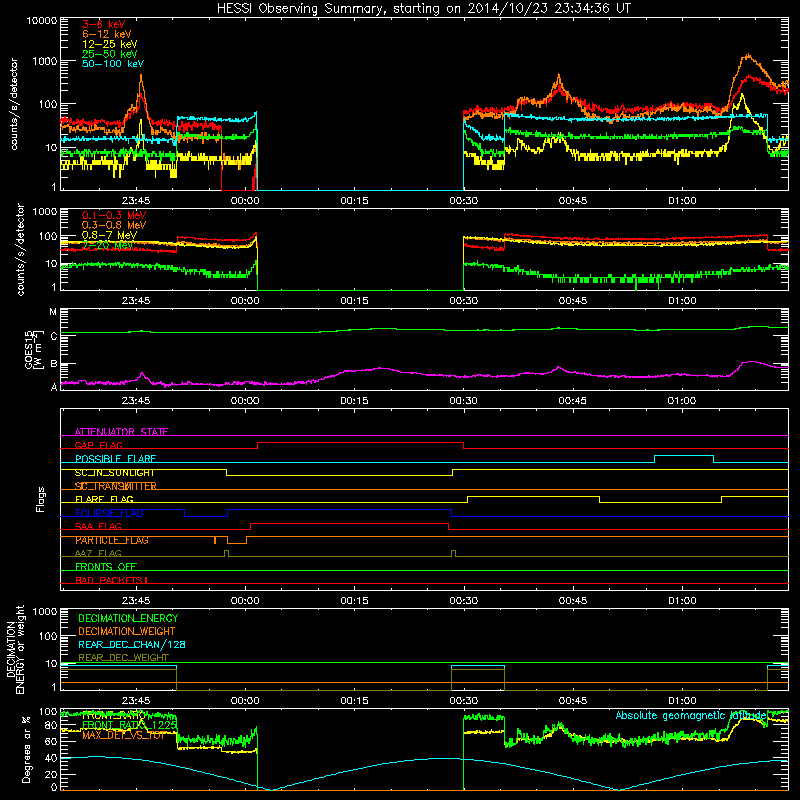The width and height of the screenshot is (800, 800).
Task: Select the REAR_DEC_CHAN/128 legend label
Action: 132,645
